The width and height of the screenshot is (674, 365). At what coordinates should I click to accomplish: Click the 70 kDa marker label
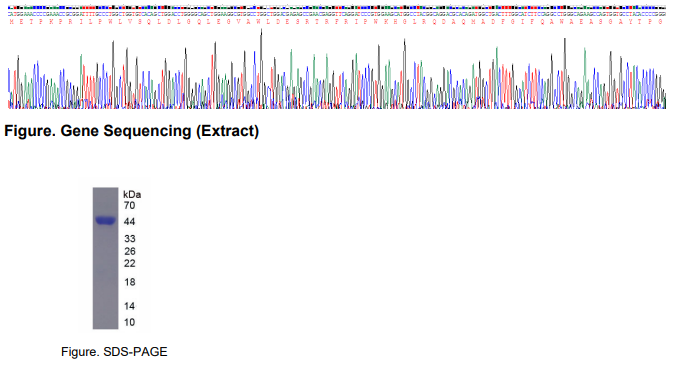[x=129, y=206]
